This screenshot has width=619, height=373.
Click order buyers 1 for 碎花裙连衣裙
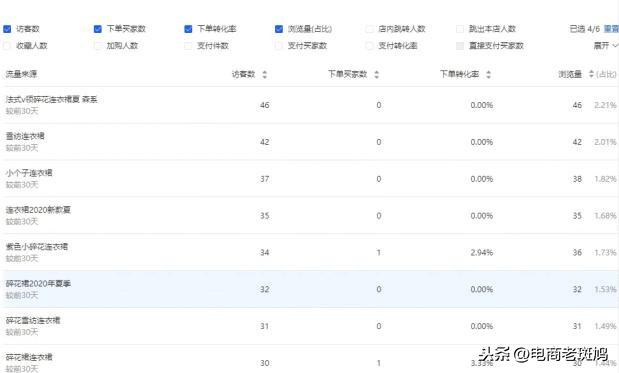point(379,363)
